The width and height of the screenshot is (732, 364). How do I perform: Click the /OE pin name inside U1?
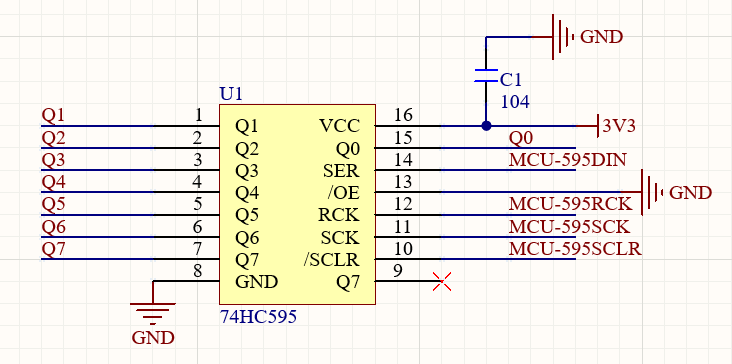click(x=343, y=193)
